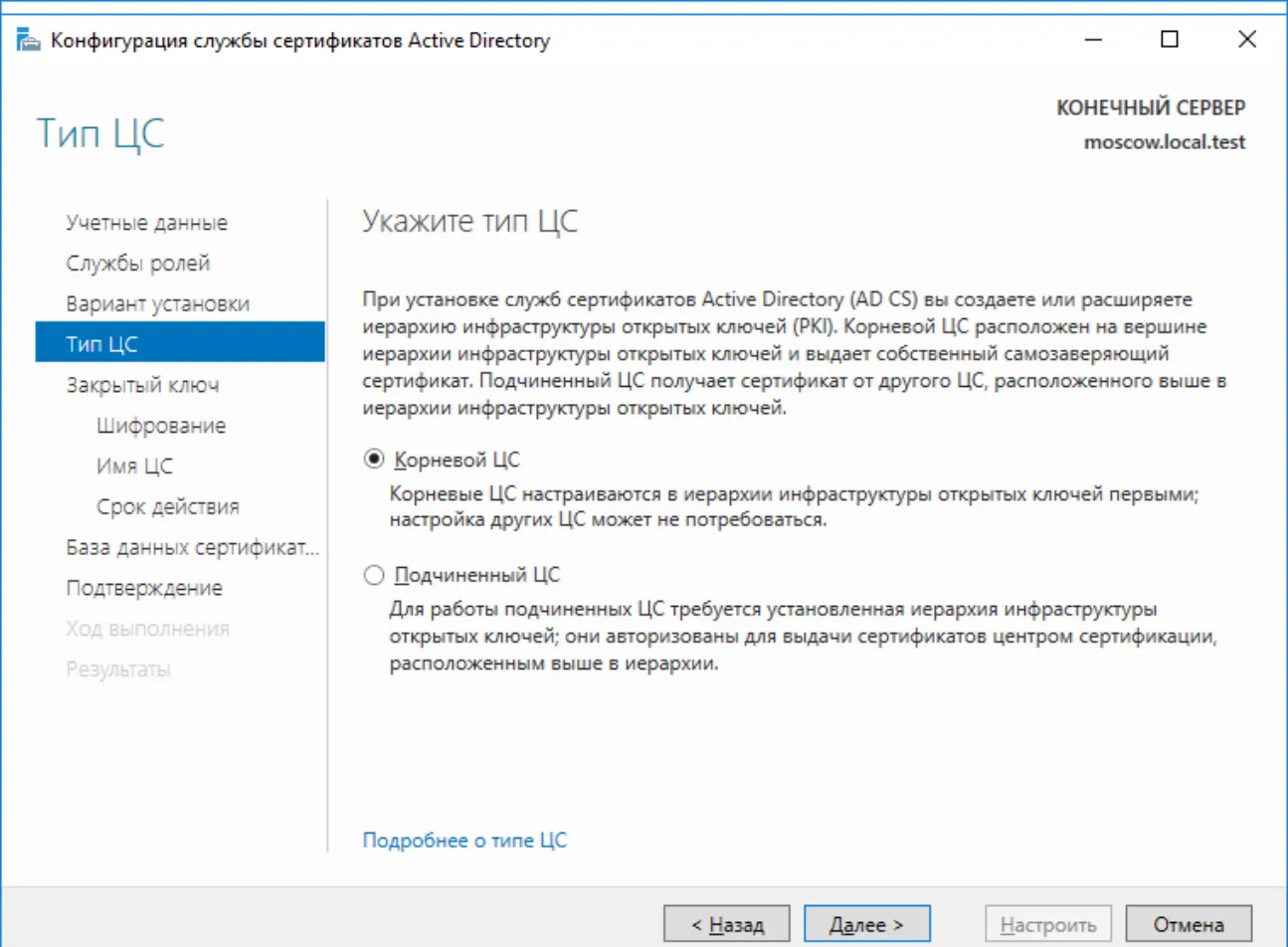Open the Срок действия sub-step
Screen dimensions: 1288x947
tap(167, 507)
